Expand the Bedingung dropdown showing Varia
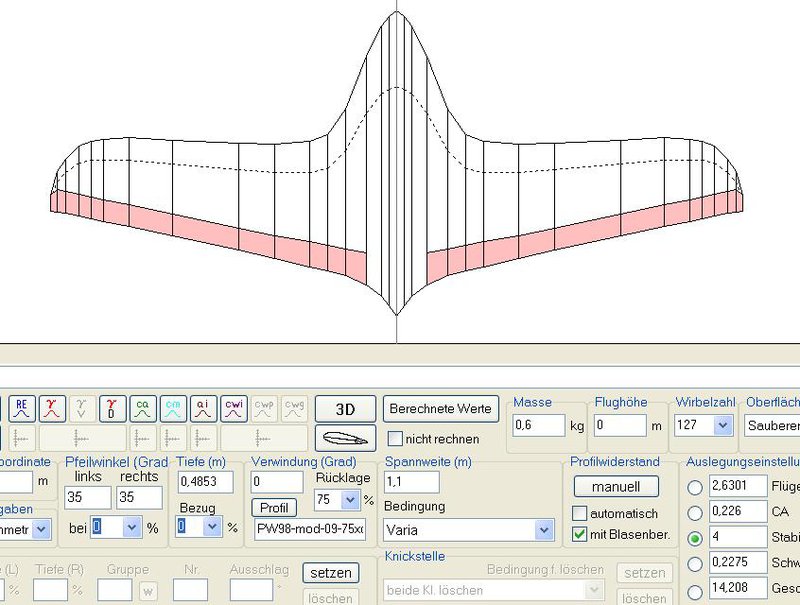Image resolution: width=800 pixels, height=605 pixels. click(544, 530)
